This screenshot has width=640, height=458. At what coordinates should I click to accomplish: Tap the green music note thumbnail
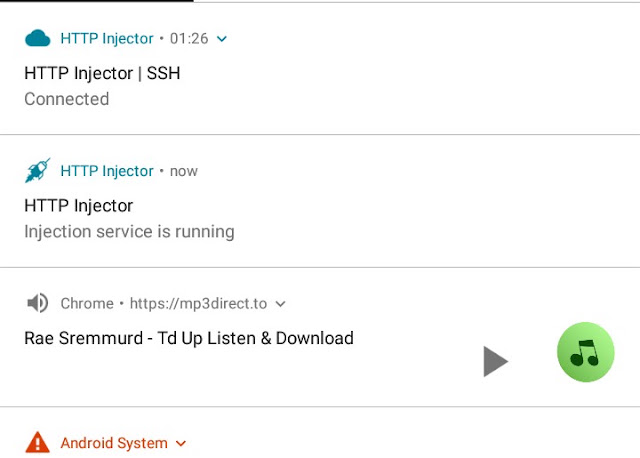point(586,352)
